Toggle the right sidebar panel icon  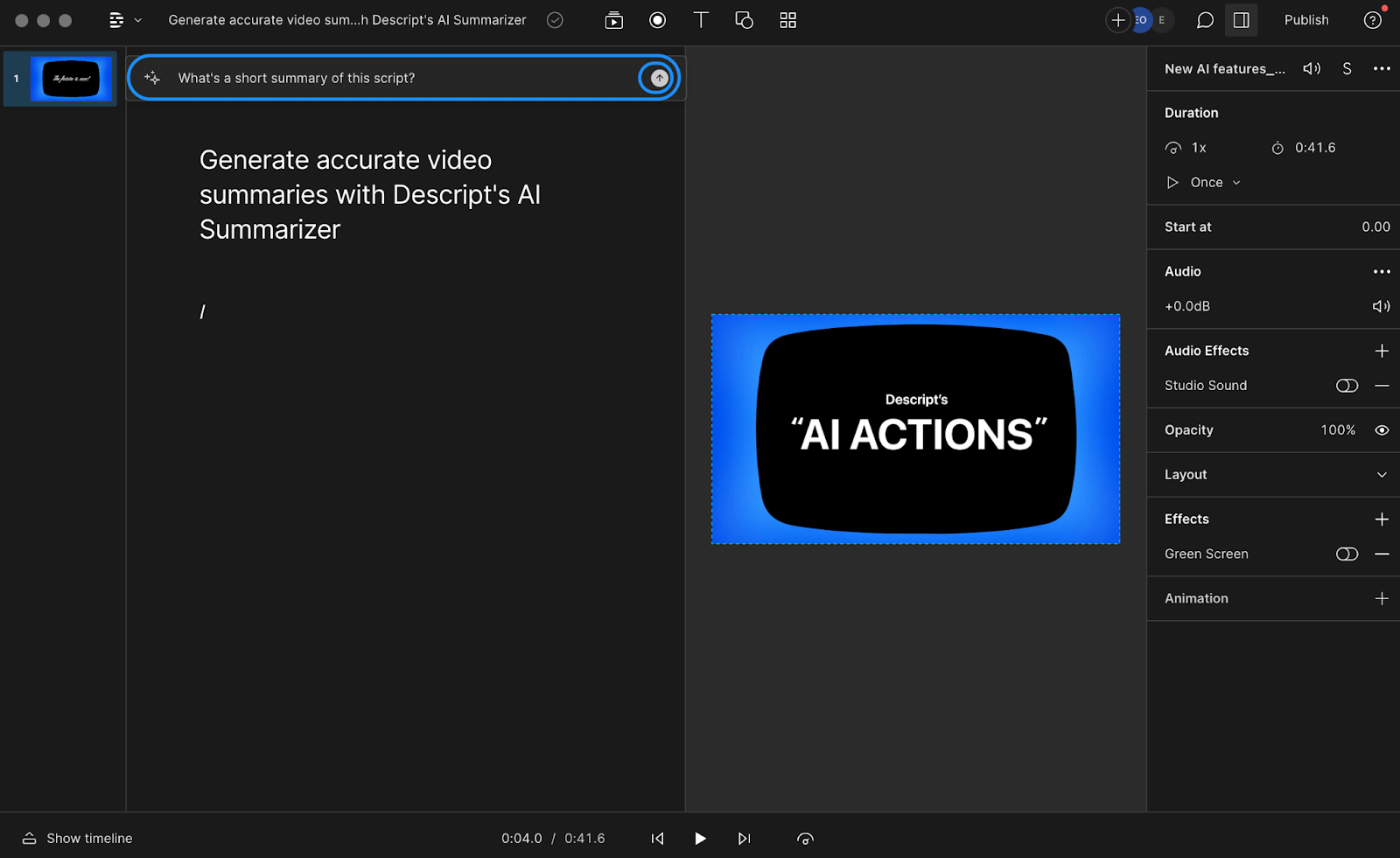[1242, 20]
